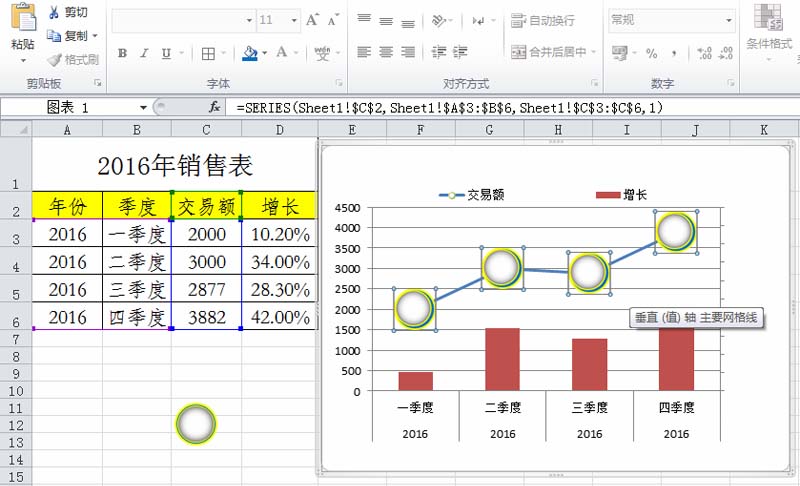Decrease font size with small A
This screenshot has height=486, width=800.
click(x=333, y=20)
